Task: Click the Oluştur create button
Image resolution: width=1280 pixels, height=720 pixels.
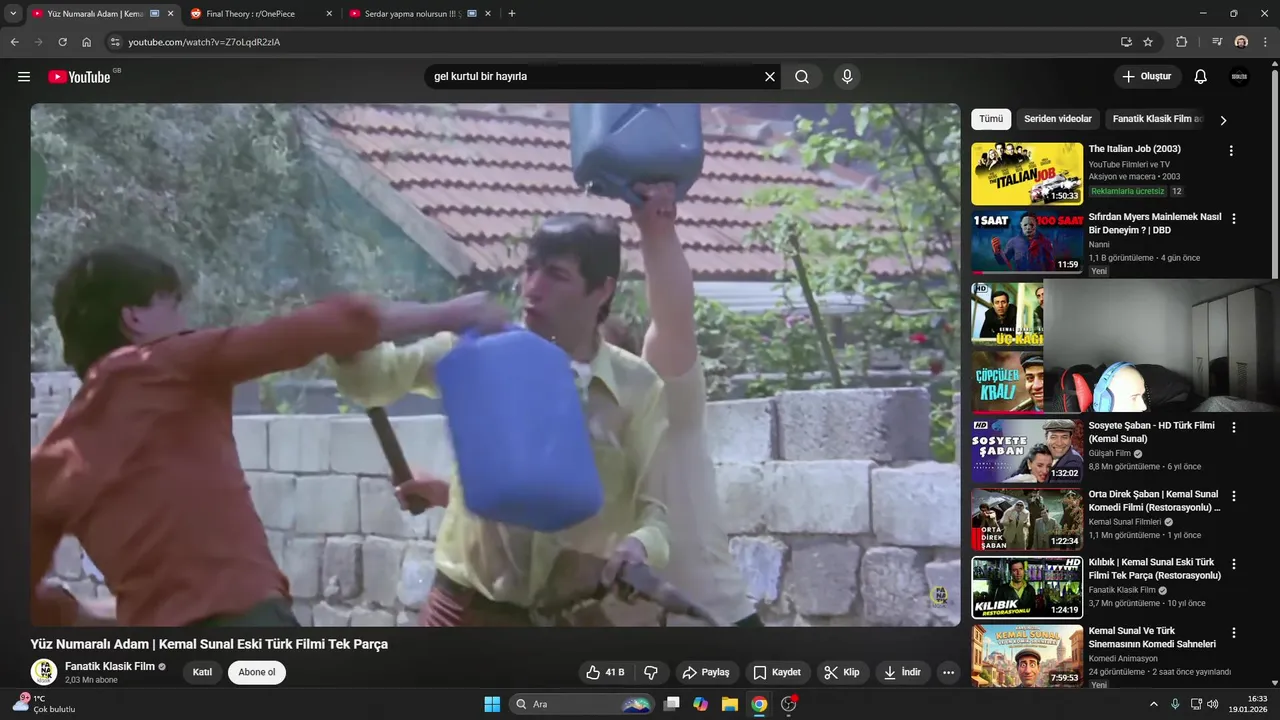Action: (1148, 77)
